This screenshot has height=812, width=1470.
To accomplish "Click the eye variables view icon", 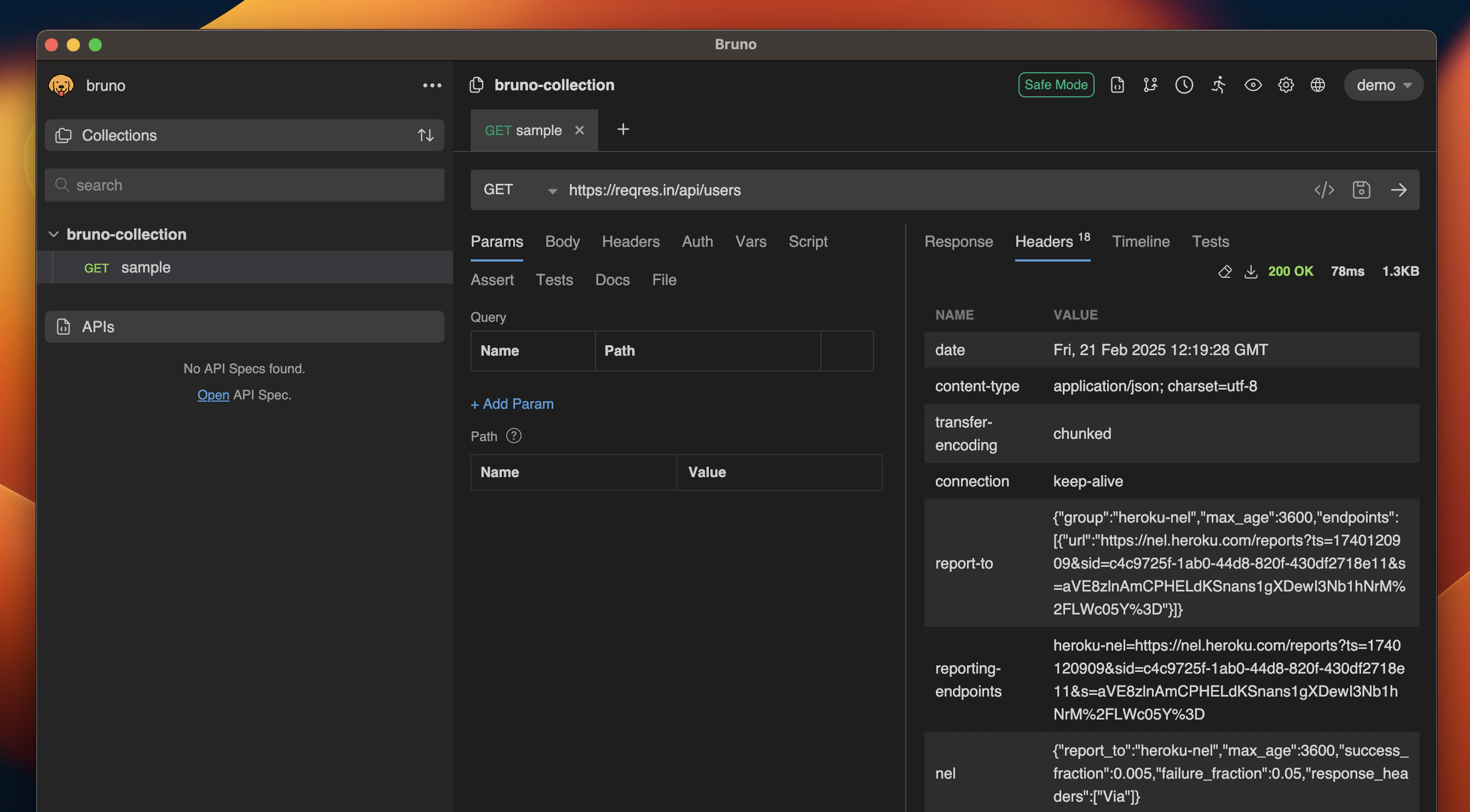I will (x=1253, y=85).
